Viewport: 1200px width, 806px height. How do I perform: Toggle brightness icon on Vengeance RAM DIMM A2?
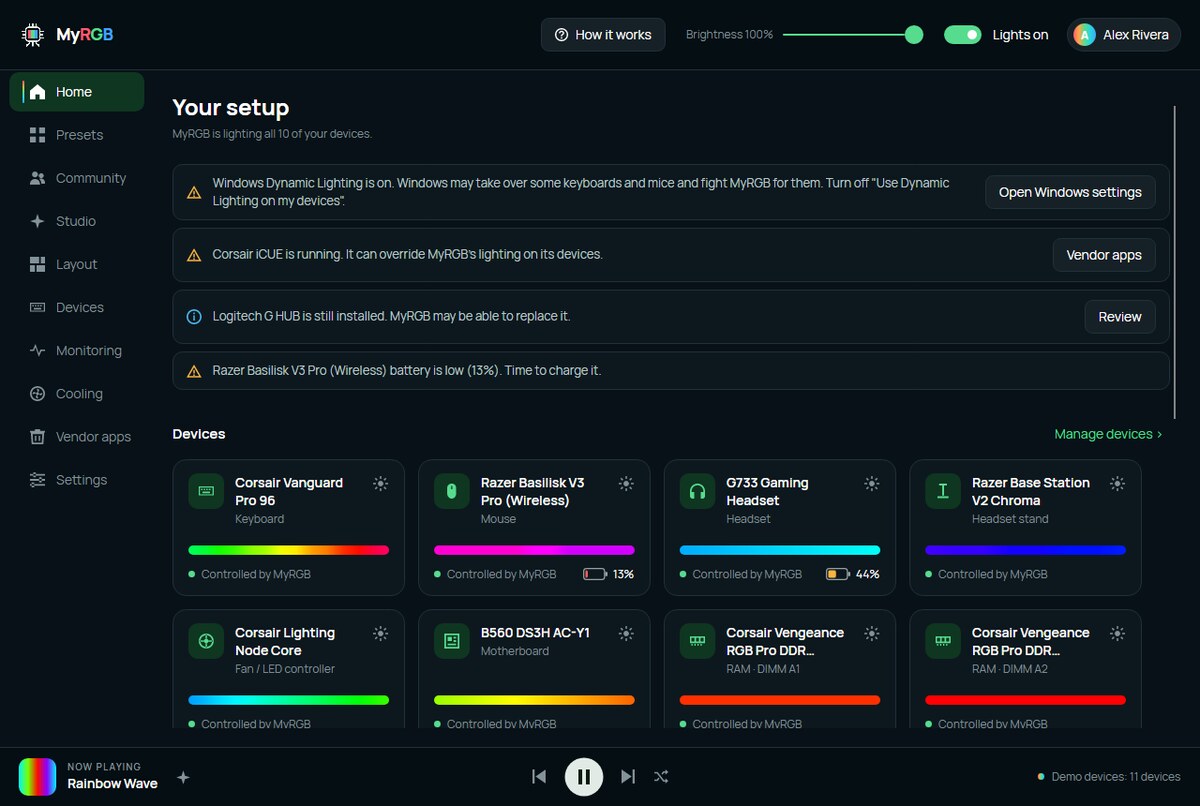pos(1117,633)
